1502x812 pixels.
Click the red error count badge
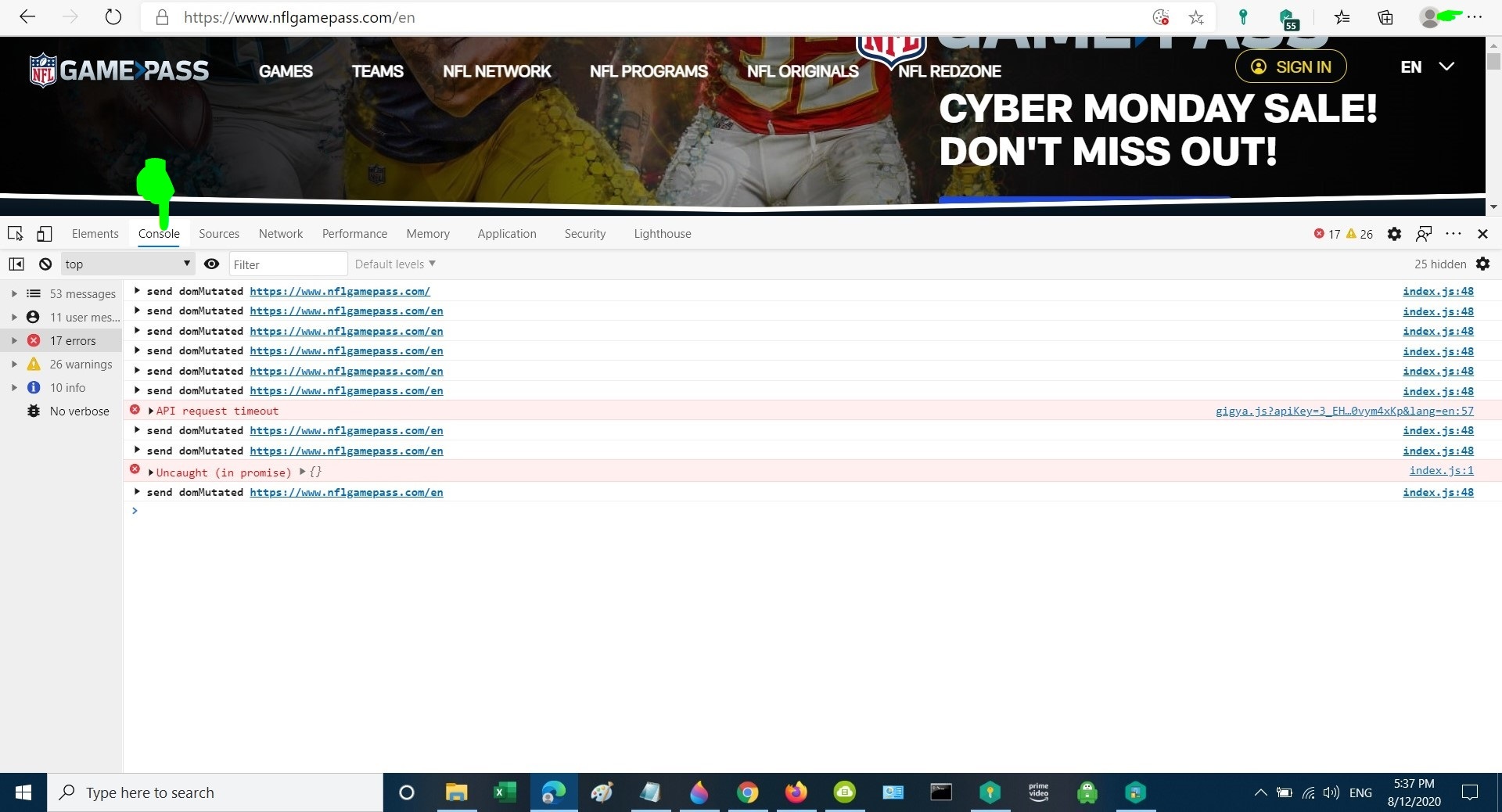tap(1327, 234)
